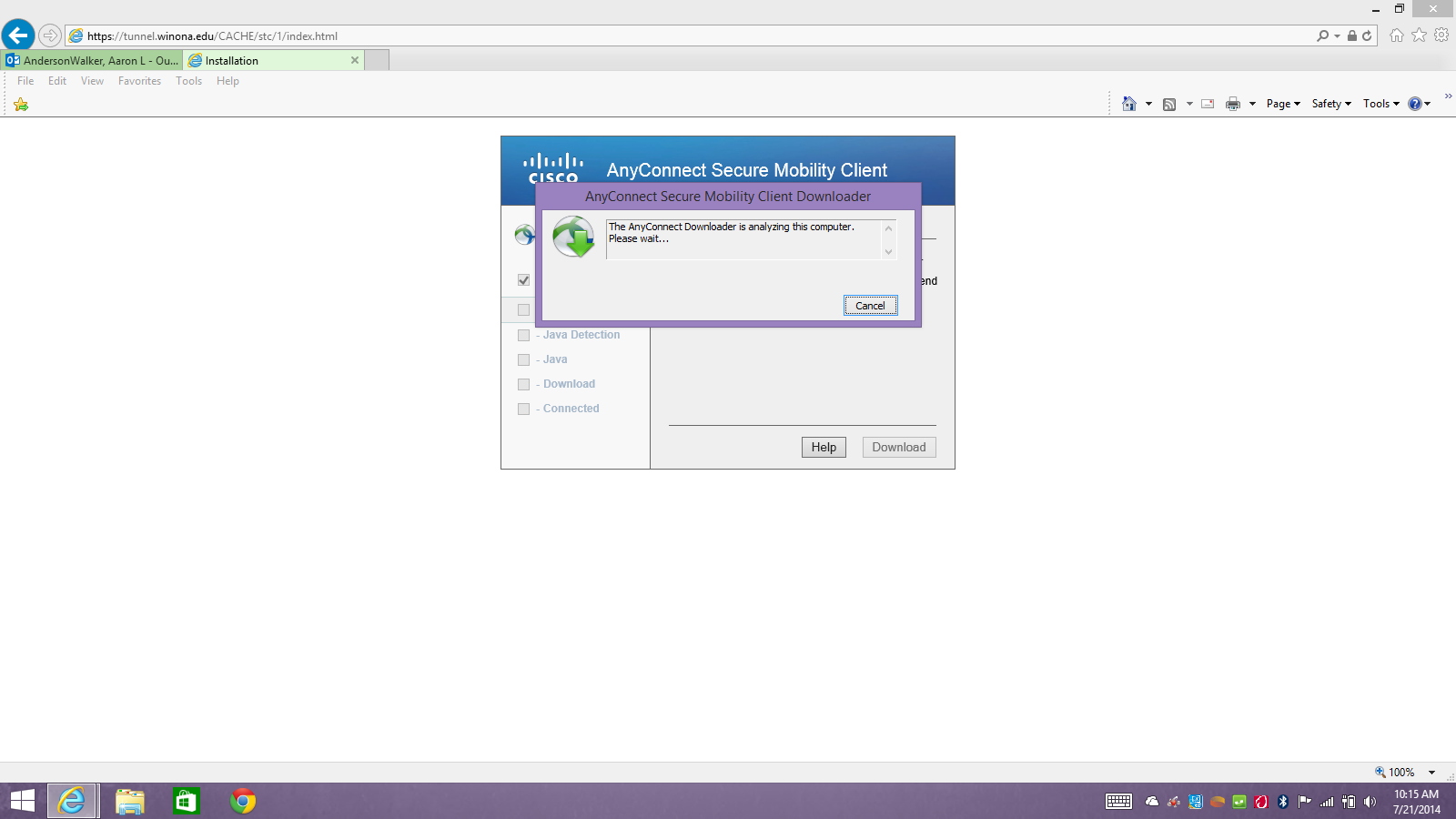Open the Home page toolbar icon
Viewport: 1456px width, 819px height.
(1129, 104)
